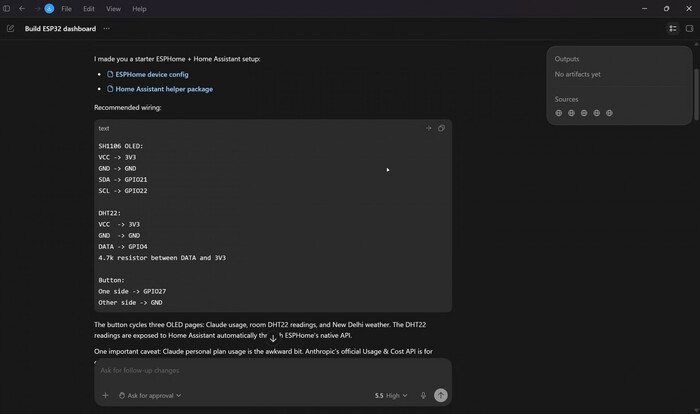Image resolution: width=700 pixels, height=414 pixels.
Task: Click the "4.7k resistor between DATA and 3V3" line
Action: (x=162, y=258)
